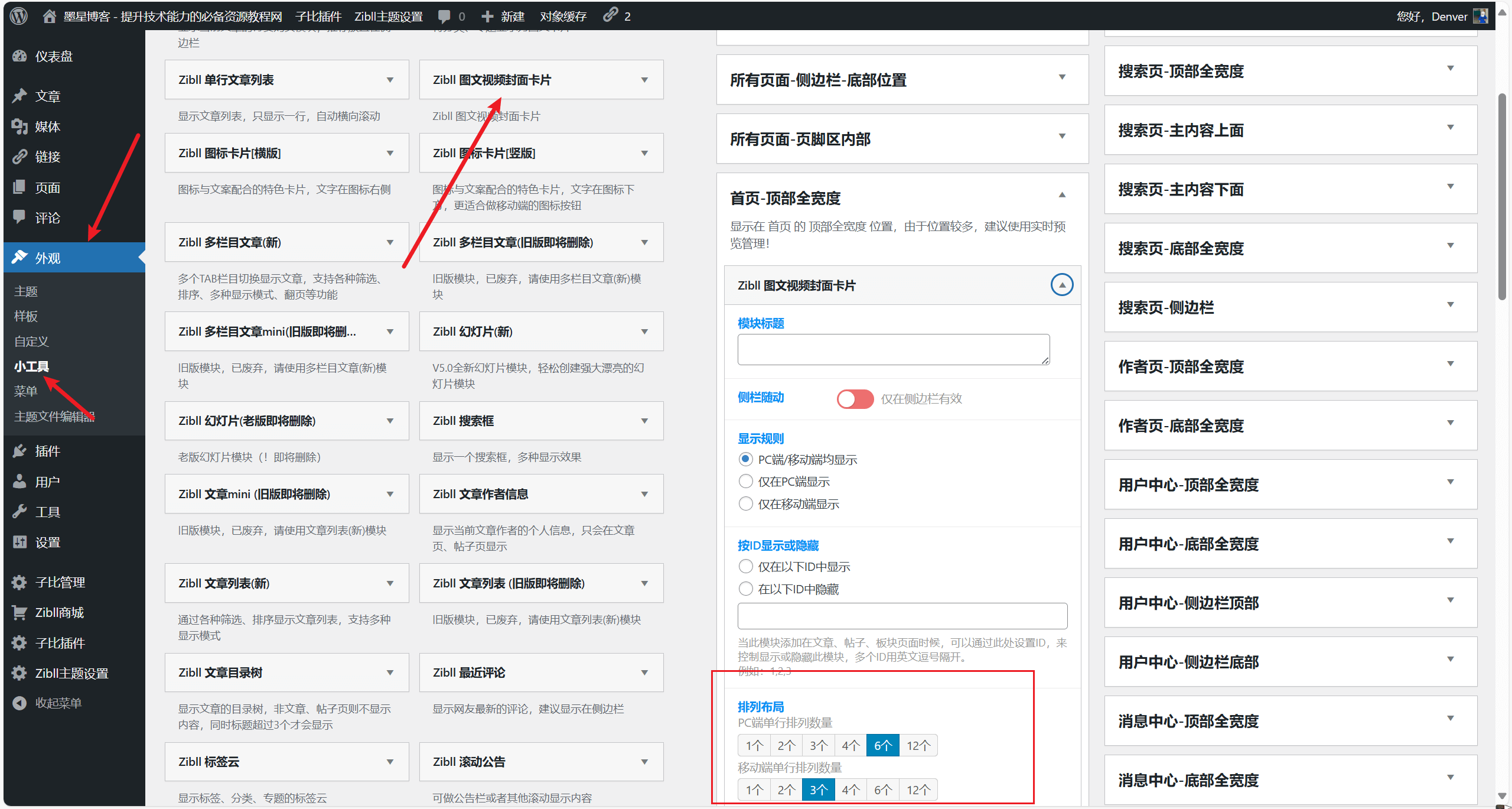Click the 外观 paintbrush icon
This screenshot has width=1512, height=809.
(19, 257)
